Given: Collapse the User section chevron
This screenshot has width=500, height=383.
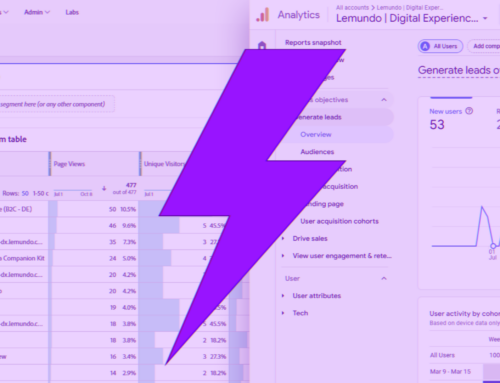Looking at the screenshot, I should click(384, 278).
